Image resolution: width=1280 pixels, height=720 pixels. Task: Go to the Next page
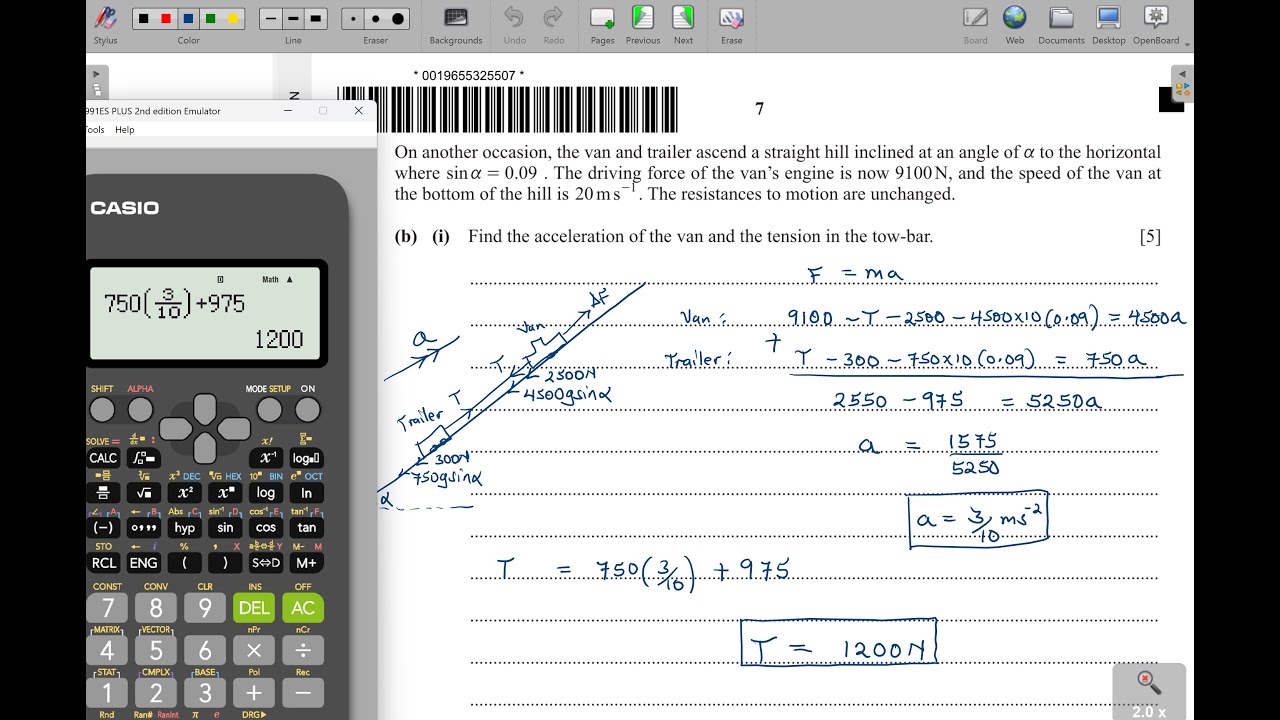click(683, 25)
